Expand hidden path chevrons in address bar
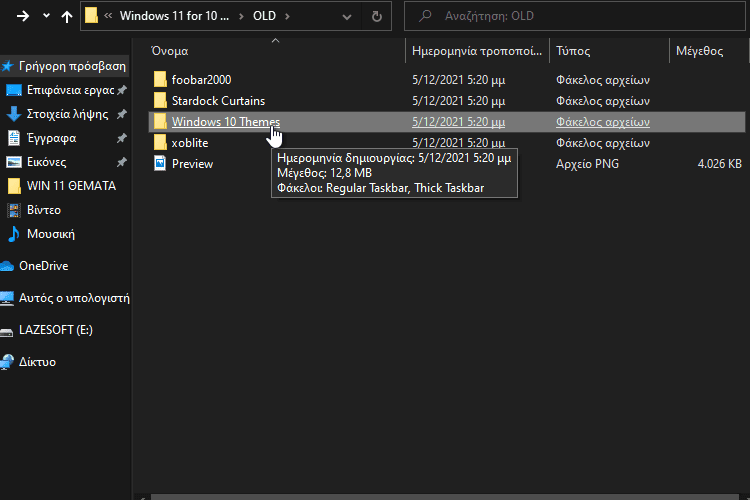 click(x=108, y=16)
